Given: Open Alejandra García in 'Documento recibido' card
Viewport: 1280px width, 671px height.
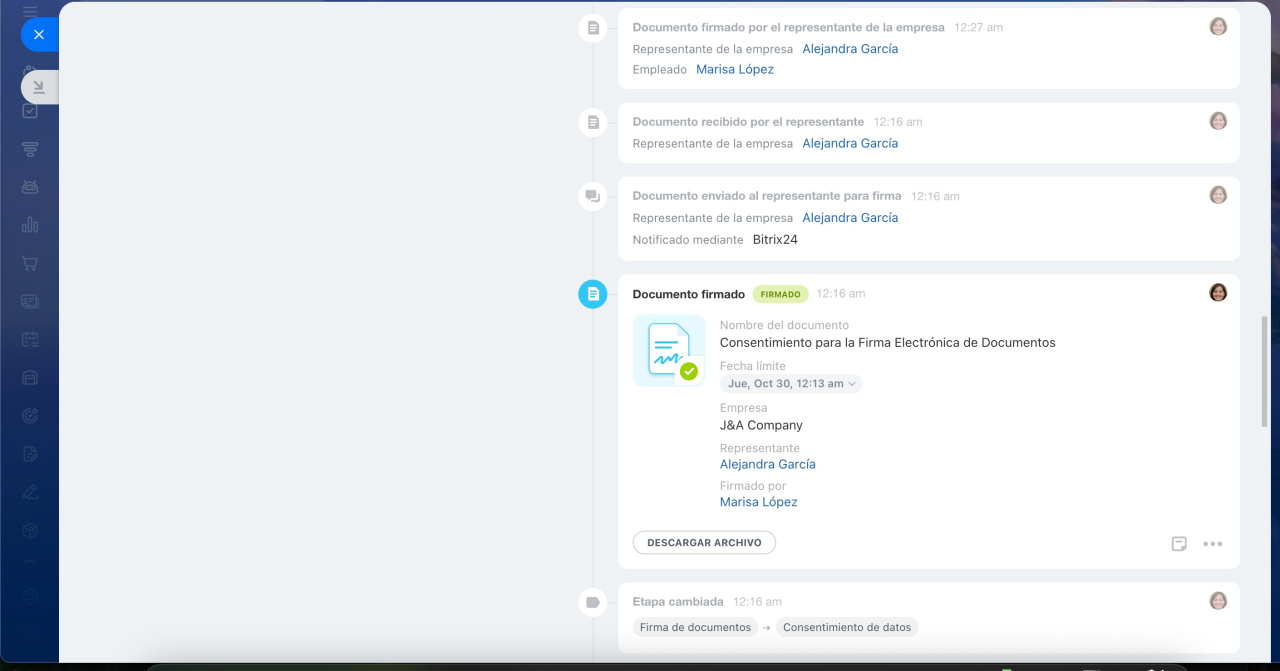Looking at the screenshot, I should point(850,143).
